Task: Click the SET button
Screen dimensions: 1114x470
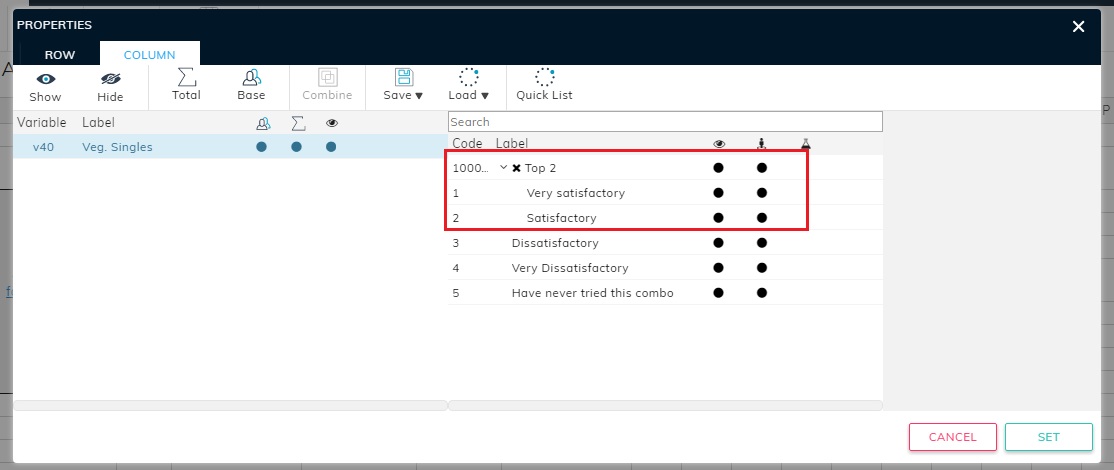Action: pos(1049,437)
